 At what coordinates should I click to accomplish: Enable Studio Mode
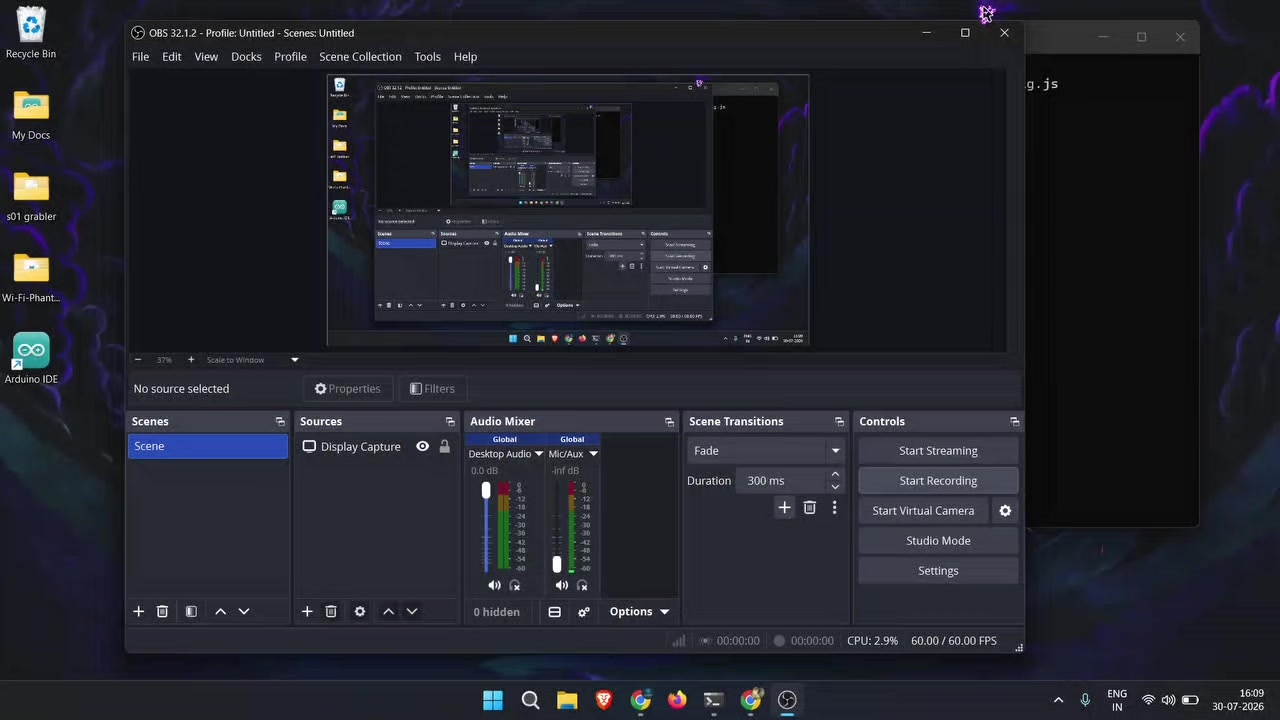coord(938,541)
